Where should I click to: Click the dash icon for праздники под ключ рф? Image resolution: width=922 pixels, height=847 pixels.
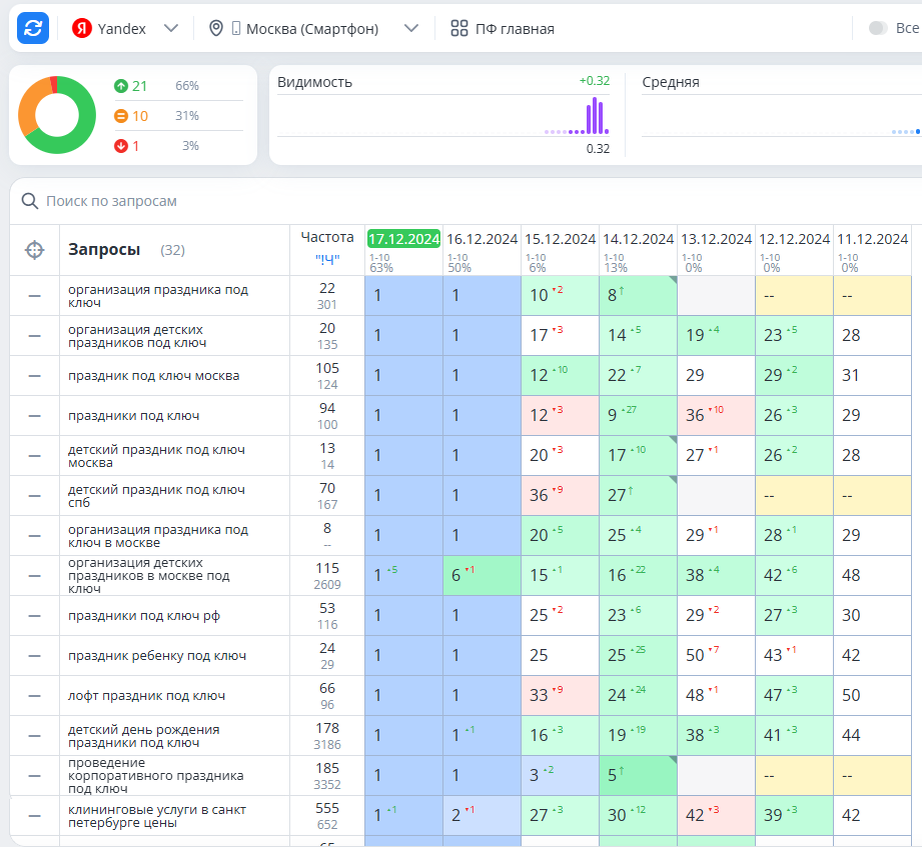[x=35, y=616]
